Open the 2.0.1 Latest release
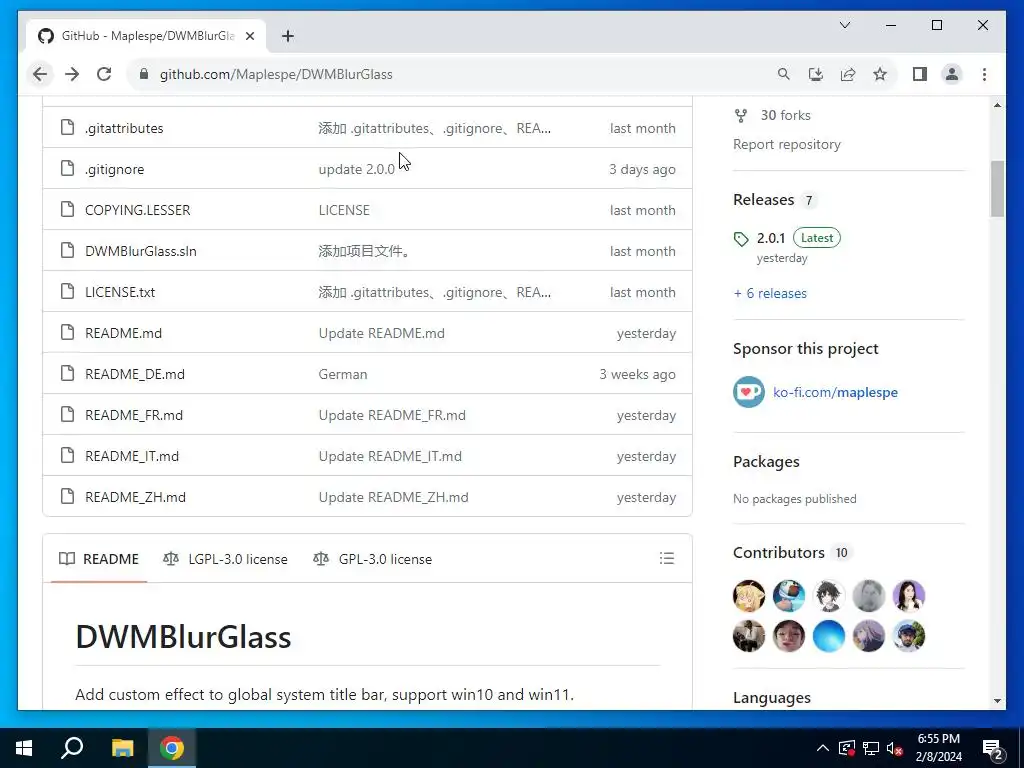This screenshot has width=1024, height=768. (787, 239)
